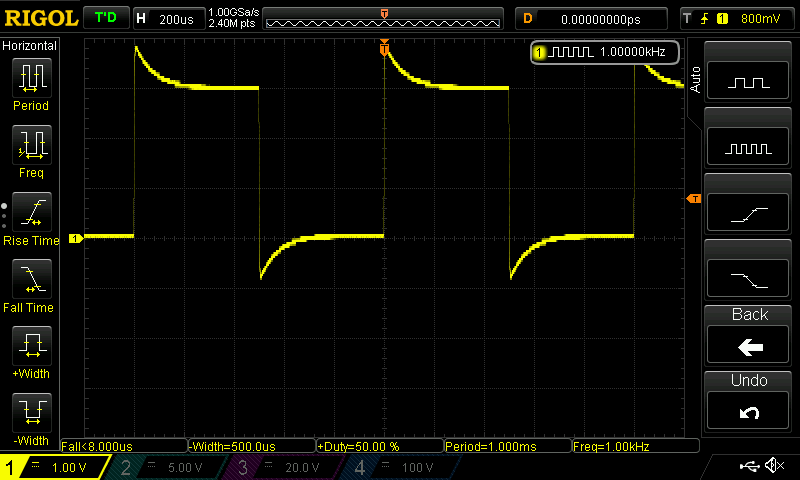Select the -Width measurement icon
The image size is (800, 480).
click(x=31, y=418)
